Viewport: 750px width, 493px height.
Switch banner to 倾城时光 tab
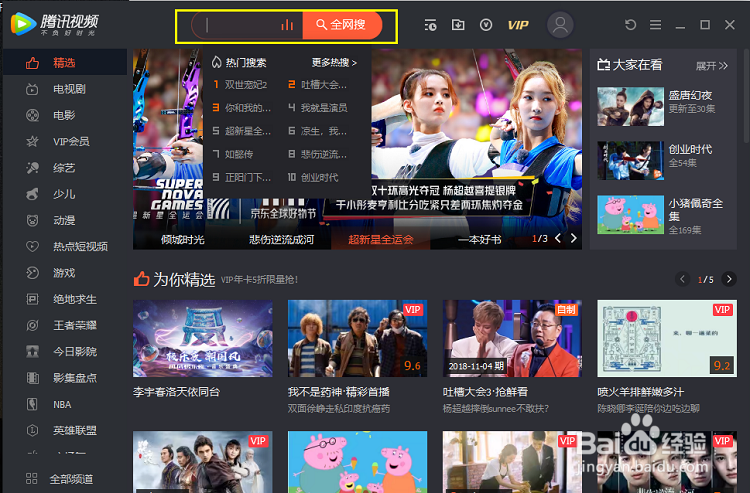(183, 240)
